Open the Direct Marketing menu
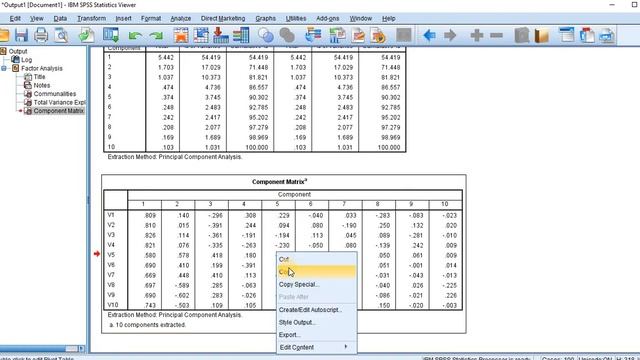 coord(223,18)
